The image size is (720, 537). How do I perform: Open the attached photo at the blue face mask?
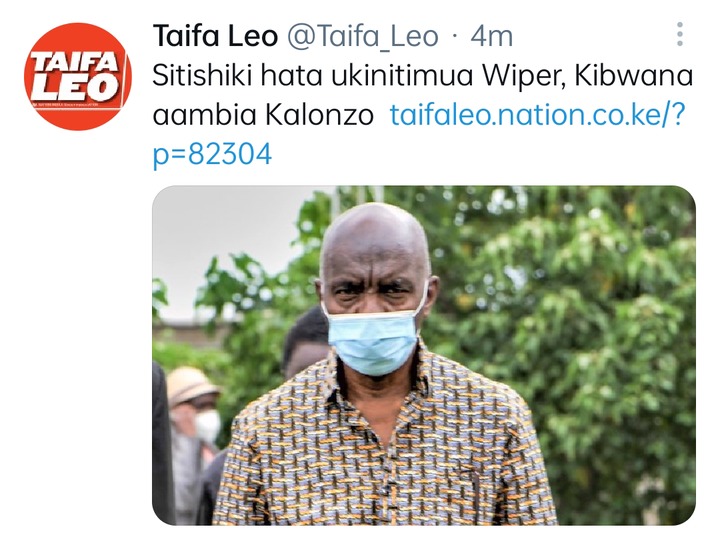(x=373, y=342)
